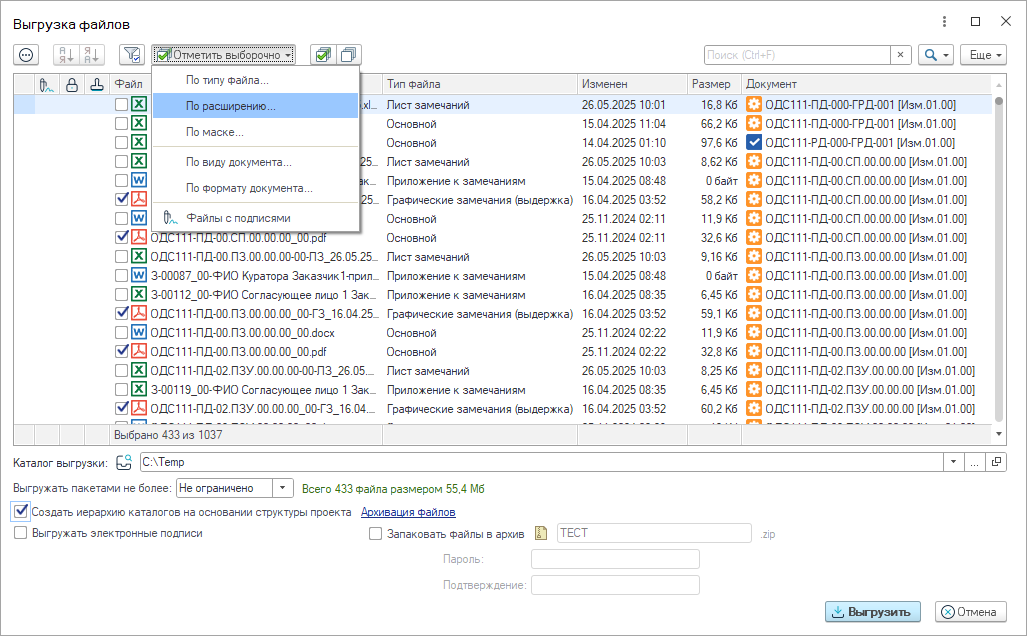Screen dimensions: 1027x636
Task: Open the Не ограничено package size dropdown
Action: coord(283,488)
